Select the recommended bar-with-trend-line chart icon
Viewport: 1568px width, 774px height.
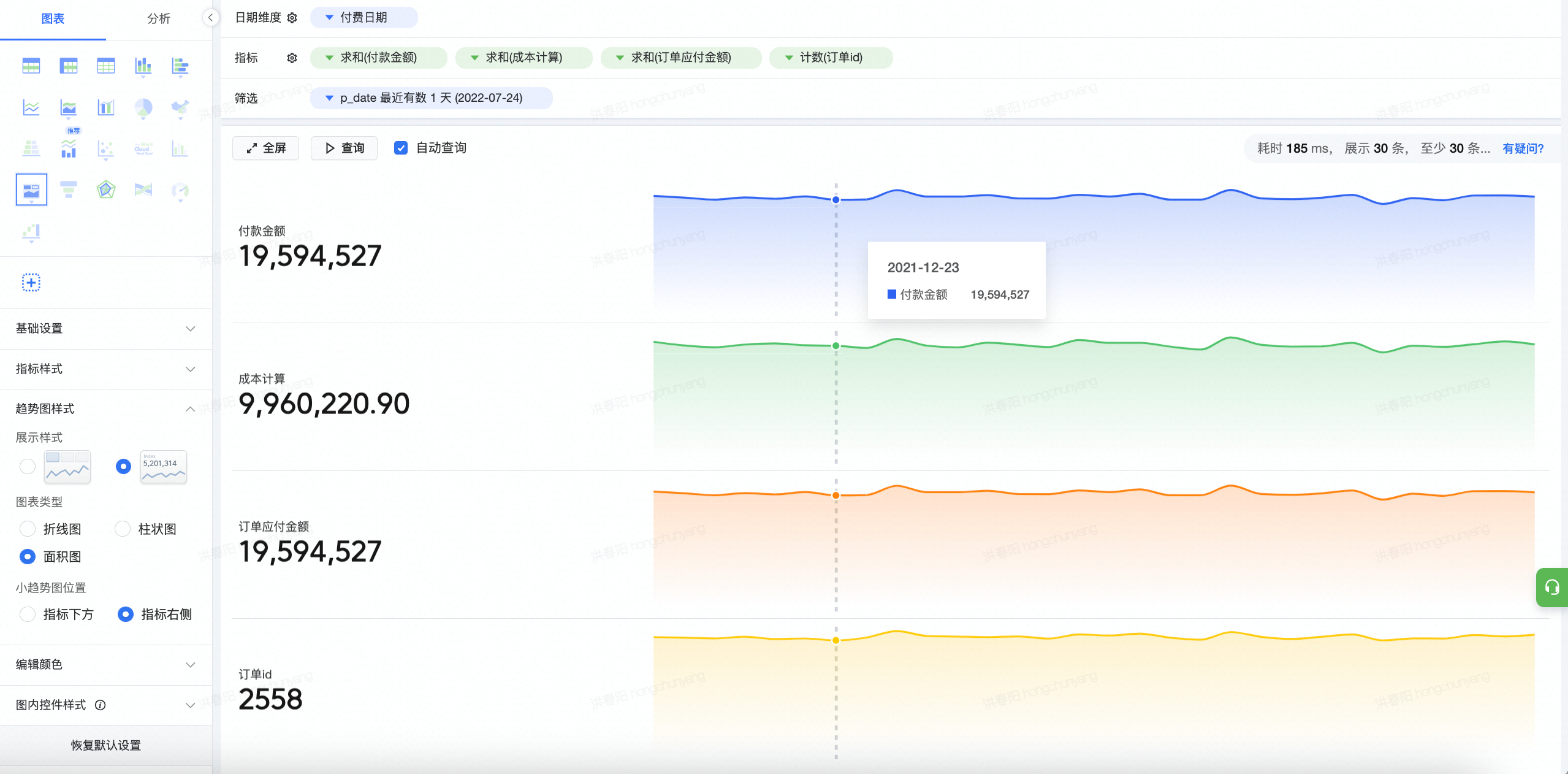tap(69, 148)
